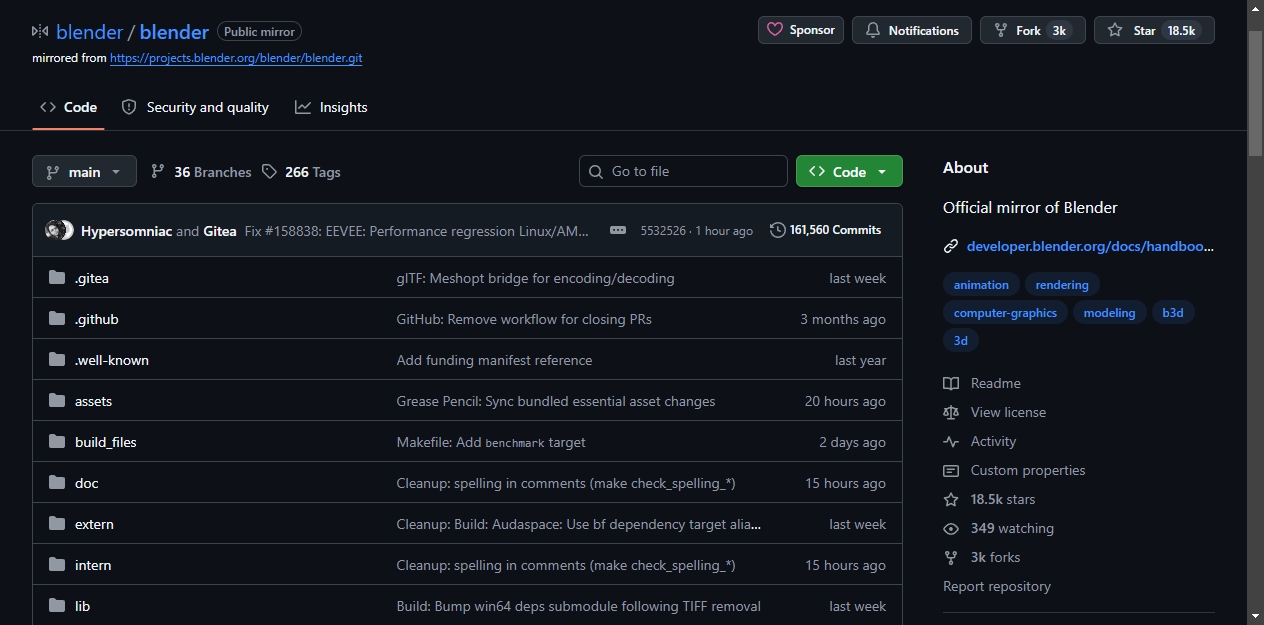This screenshot has width=1264, height=625.
Task: Select the b3d topic tag
Action: point(1173,313)
